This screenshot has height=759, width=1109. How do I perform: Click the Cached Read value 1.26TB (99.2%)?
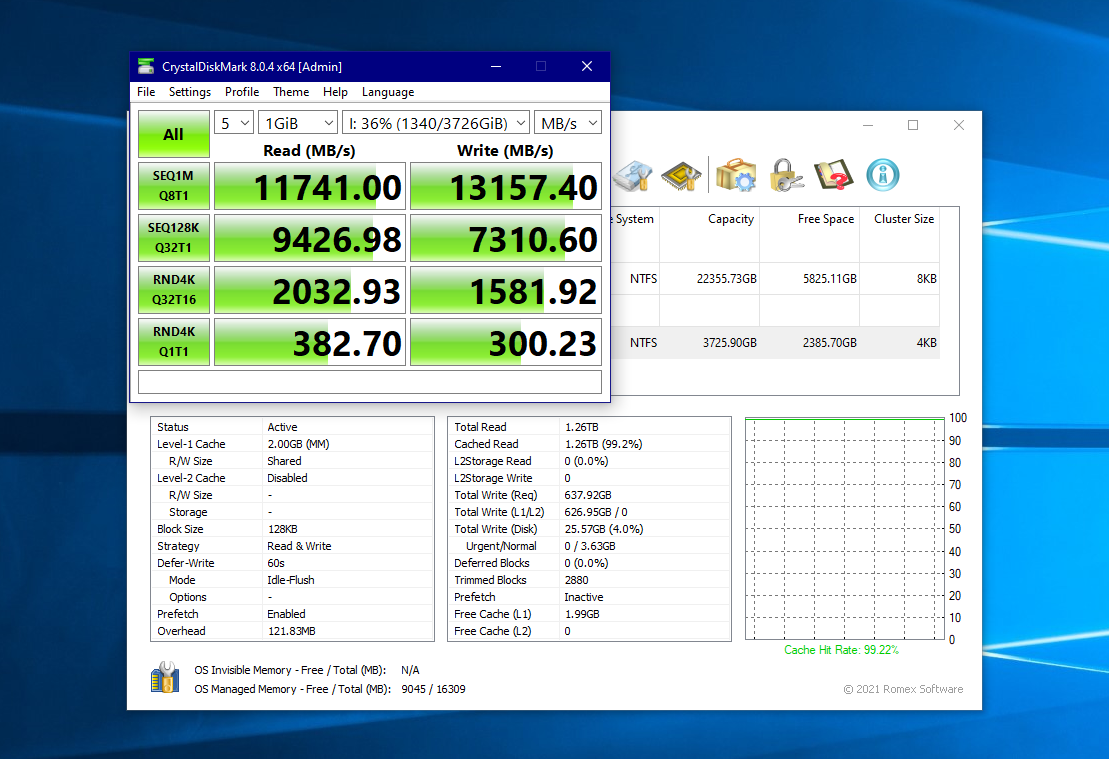tap(603, 444)
